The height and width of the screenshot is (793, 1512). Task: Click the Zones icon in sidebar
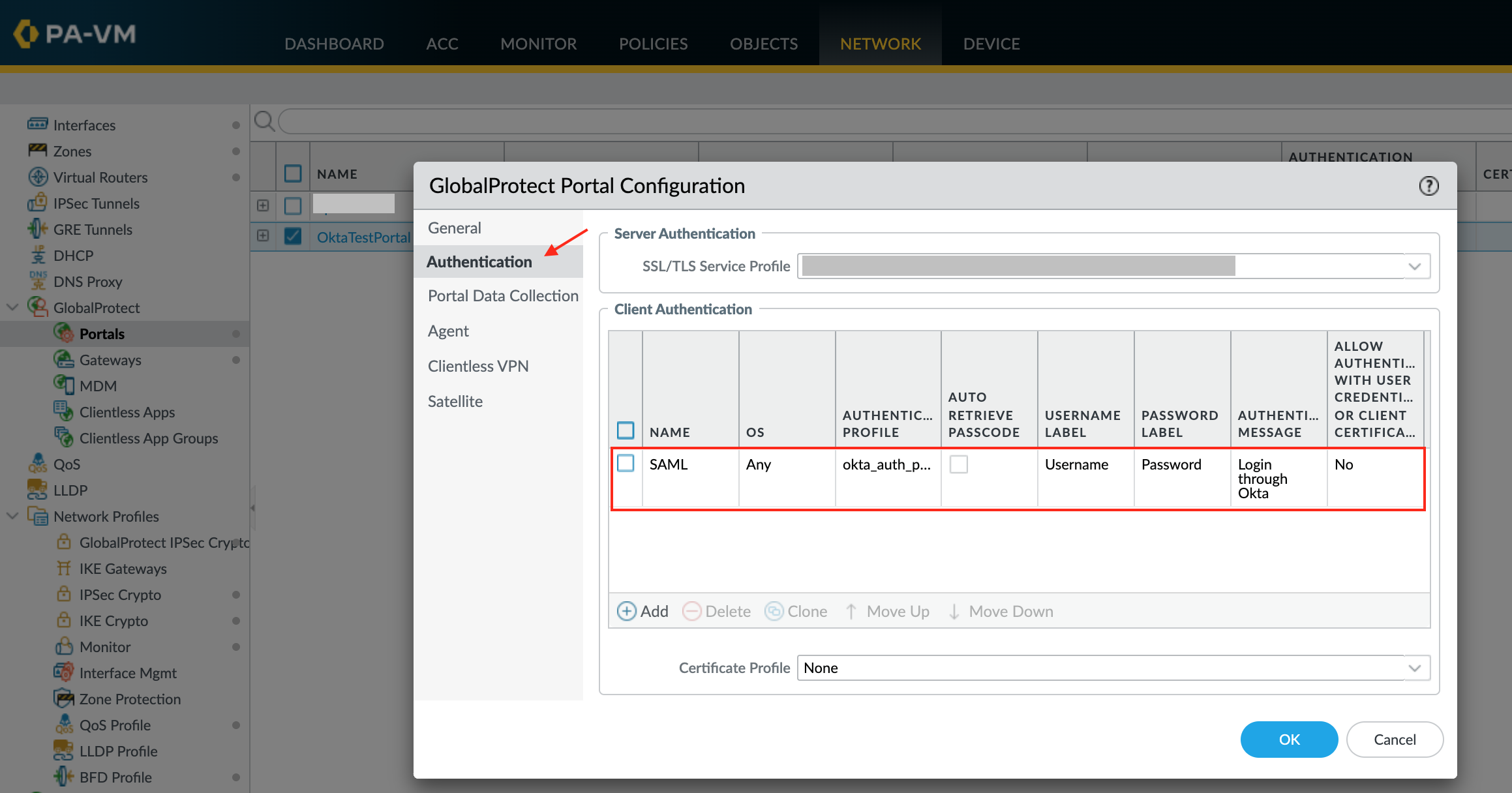tap(37, 151)
